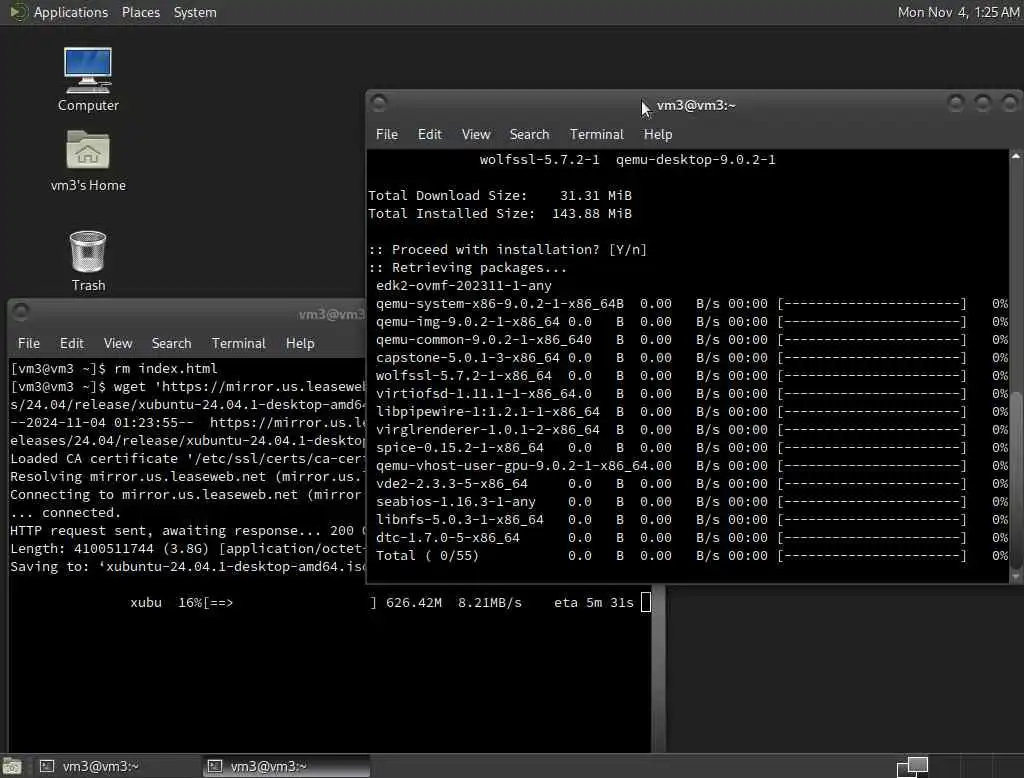Open View menu in front terminal window
The width and height of the screenshot is (1024, 778).
(475, 134)
